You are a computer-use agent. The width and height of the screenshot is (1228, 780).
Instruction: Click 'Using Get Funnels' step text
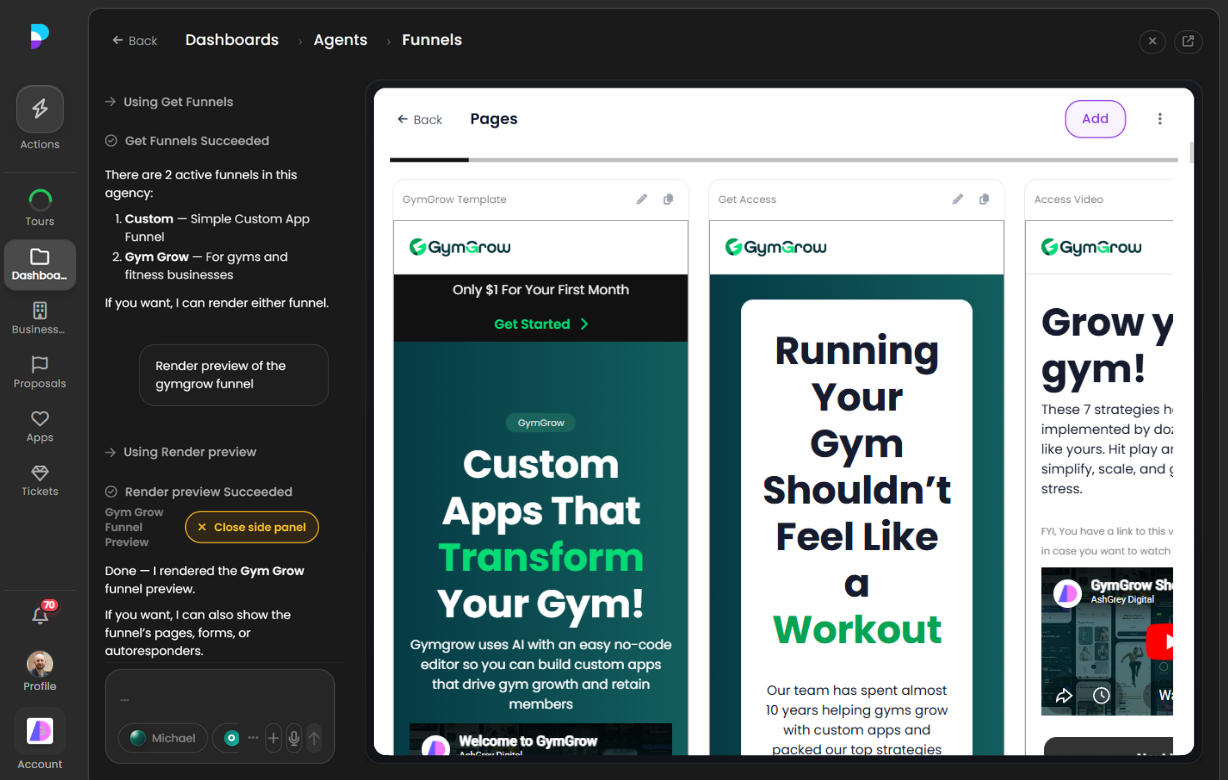click(x=178, y=102)
